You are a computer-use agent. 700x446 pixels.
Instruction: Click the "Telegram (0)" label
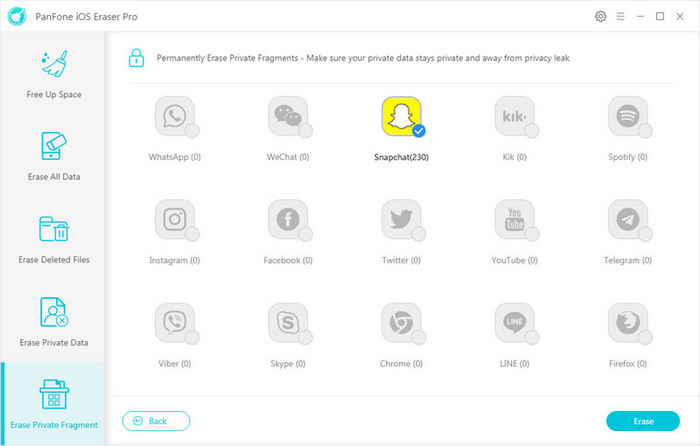click(x=628, y=260)
